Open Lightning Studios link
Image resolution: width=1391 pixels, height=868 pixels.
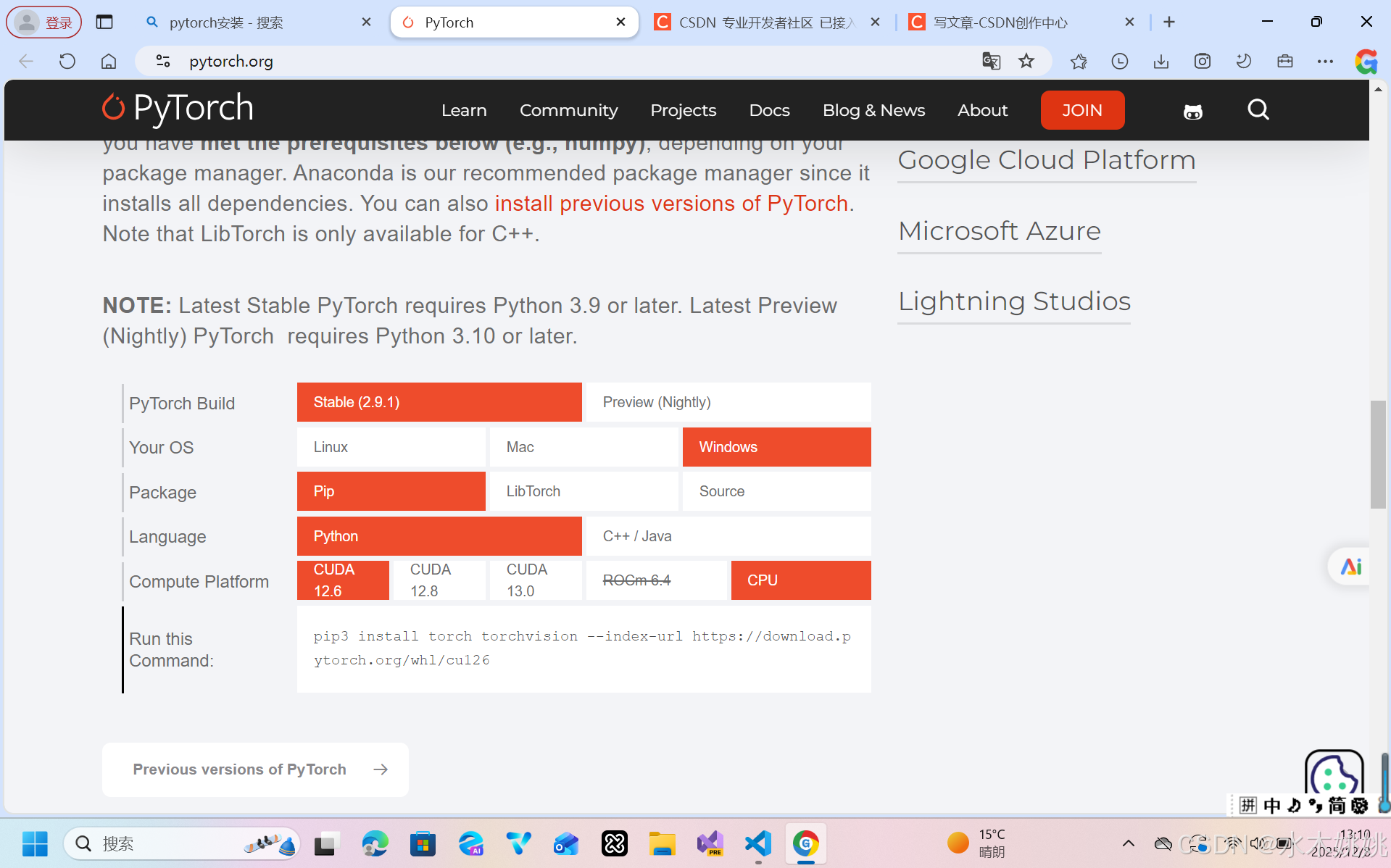point(1014,301)
